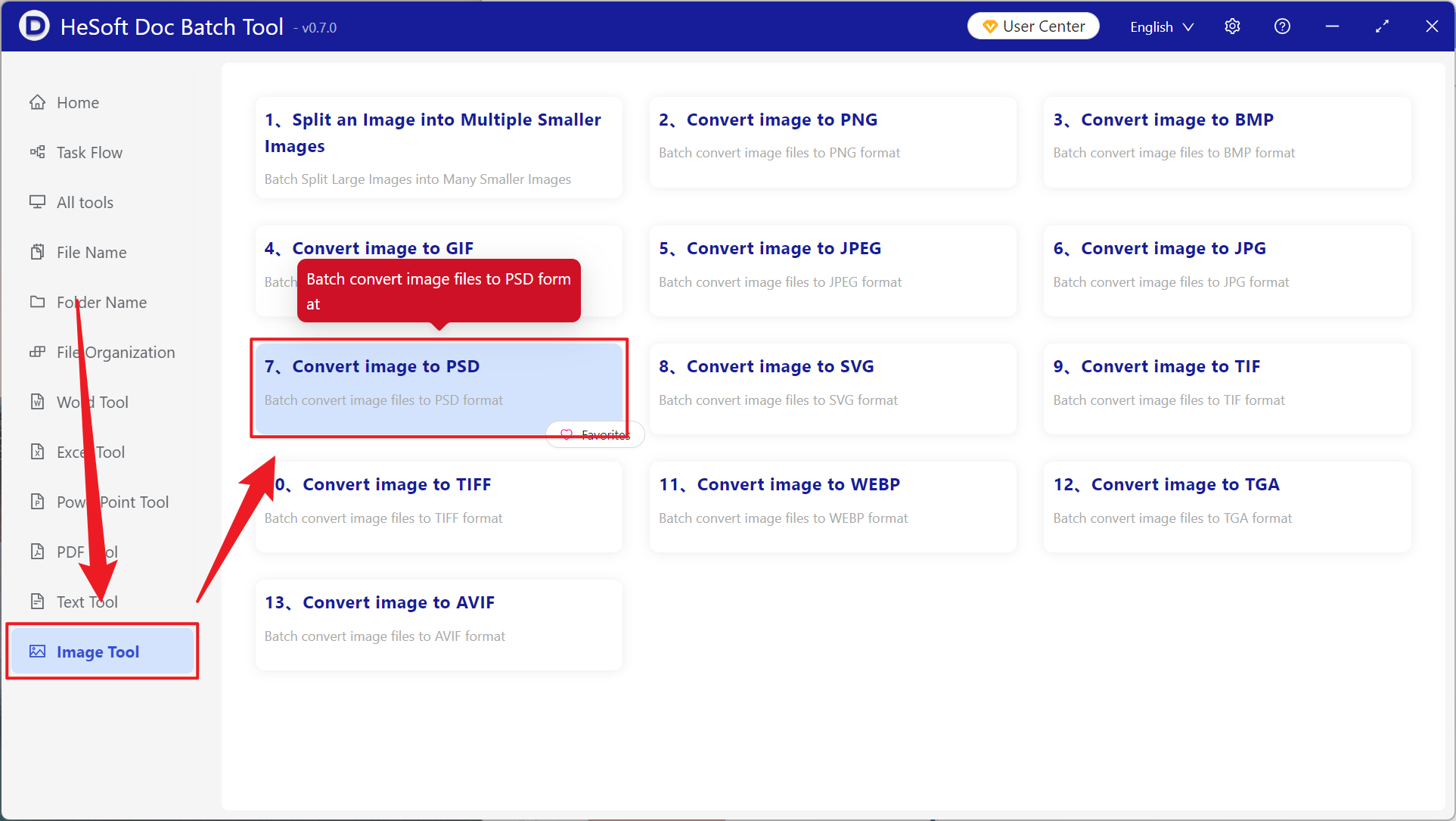This screenshot has width=1456, height=821.
Task: Click the File Organization icon
Action: (x=37, y=352)
